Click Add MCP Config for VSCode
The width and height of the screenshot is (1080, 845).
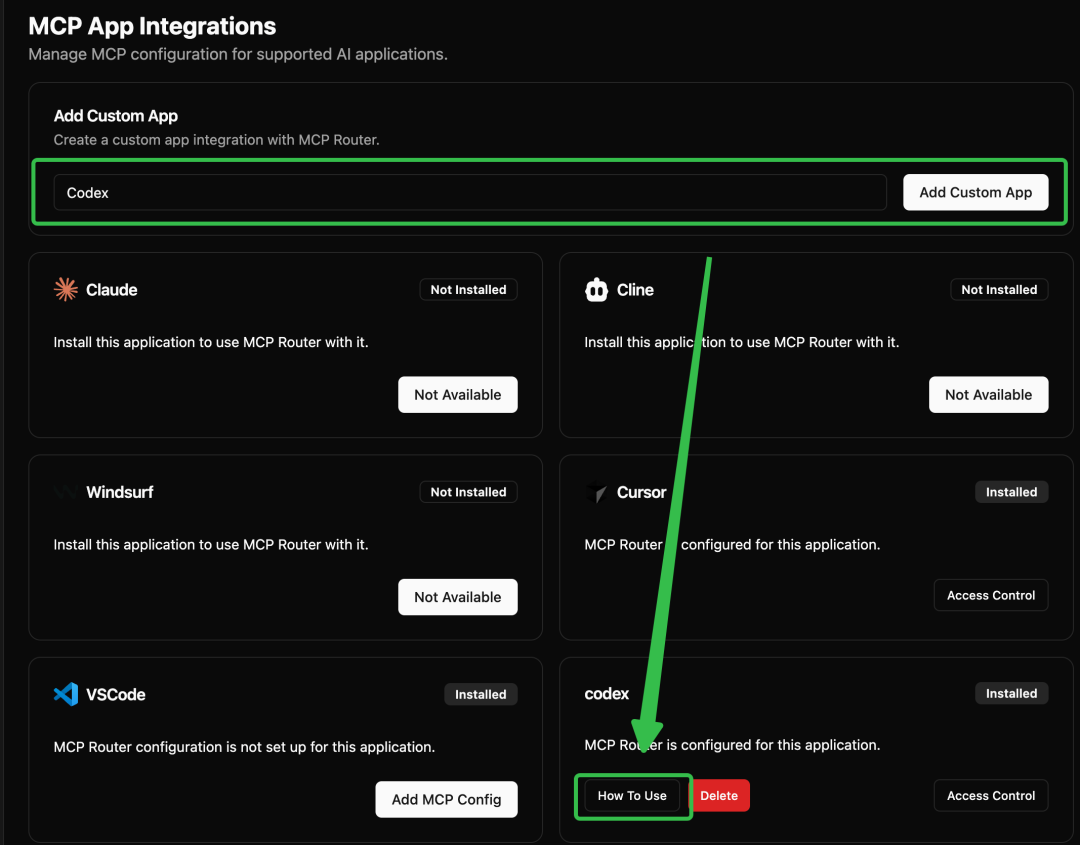[446, 799]
